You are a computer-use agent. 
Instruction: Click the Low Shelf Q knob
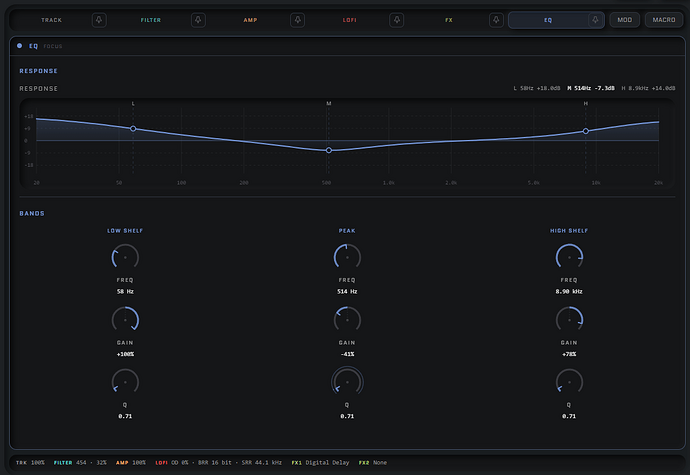(125, 382)
